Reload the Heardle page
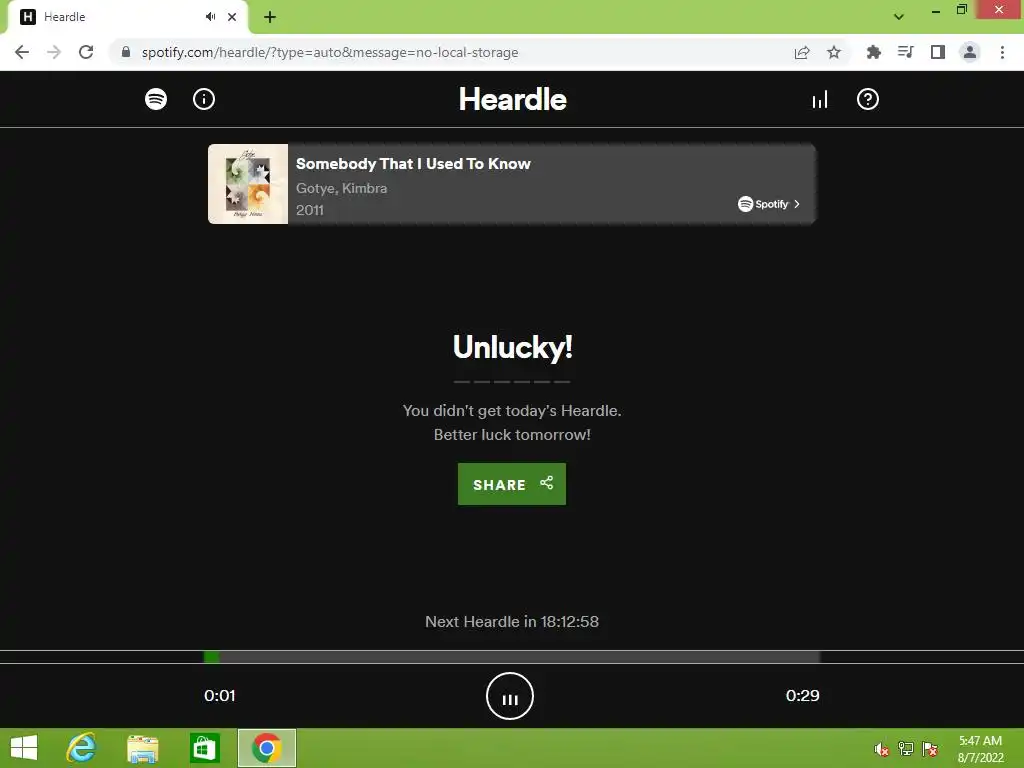This screenshot has width=1024, height=768. click(86, 52)
